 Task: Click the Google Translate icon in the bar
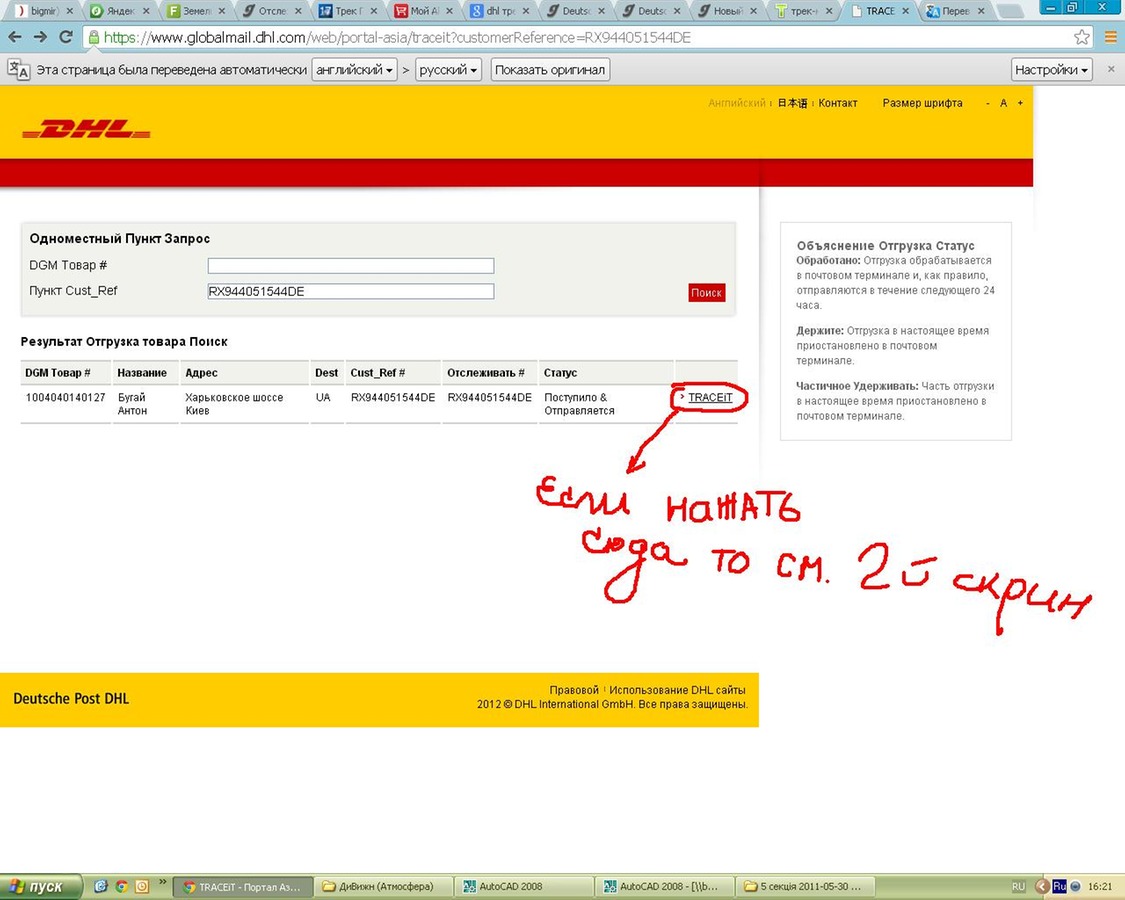click(19, 70)
